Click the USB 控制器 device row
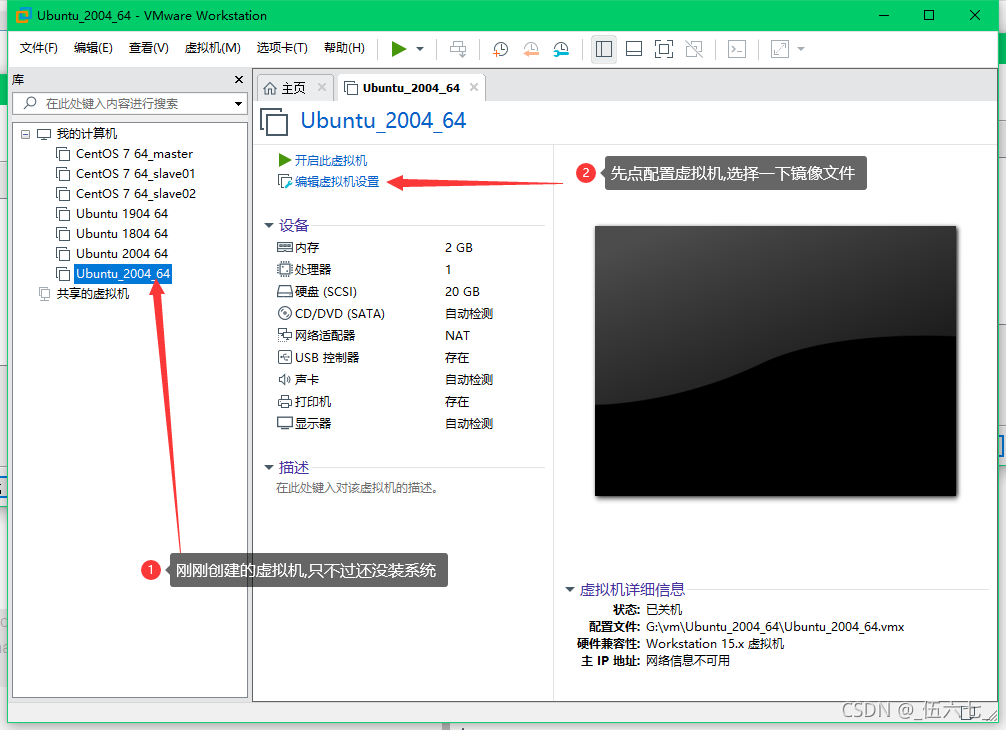The image size is (1006, 730). tap(385, 358)
